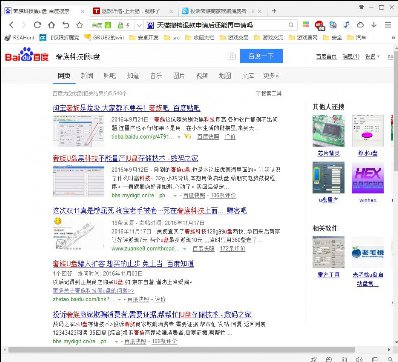
Task: Click the green lock icon in address bar
Action: pos(121,25)
